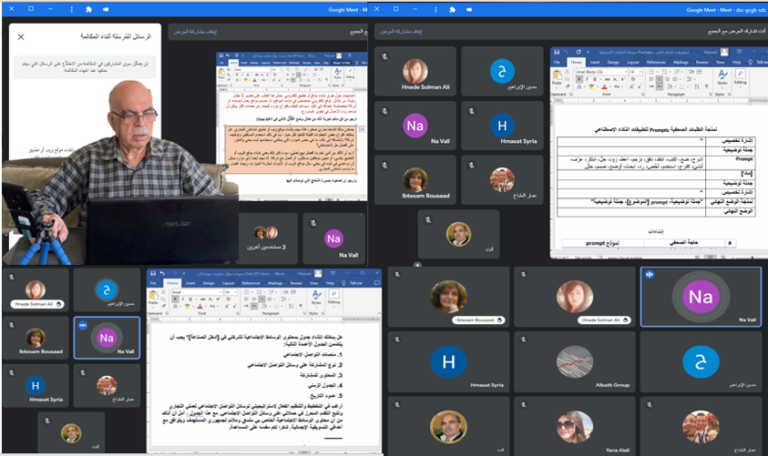The height and width of the screenshot is (456, 768).
Task: Click speaking indicator on large Na Vall tile
Action: [649, 275]
